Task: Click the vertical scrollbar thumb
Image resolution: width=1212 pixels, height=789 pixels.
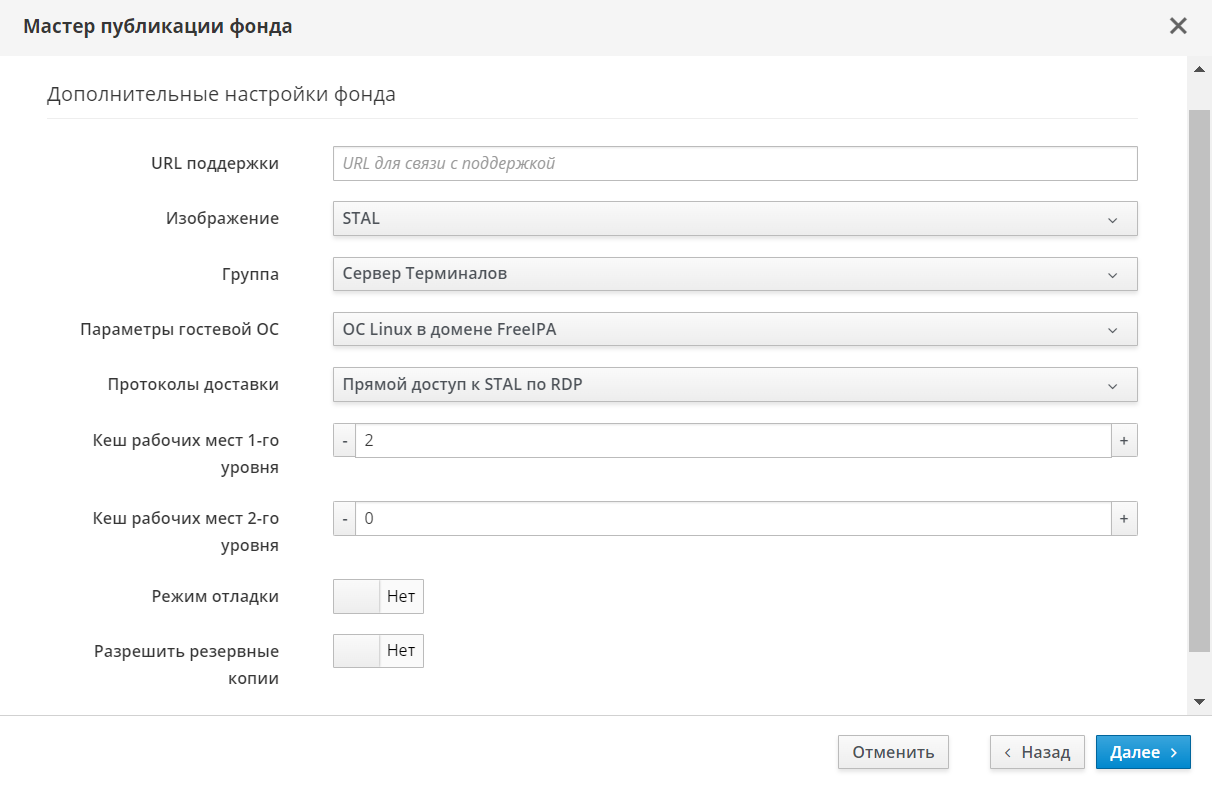Action: tap(1199, 380)
